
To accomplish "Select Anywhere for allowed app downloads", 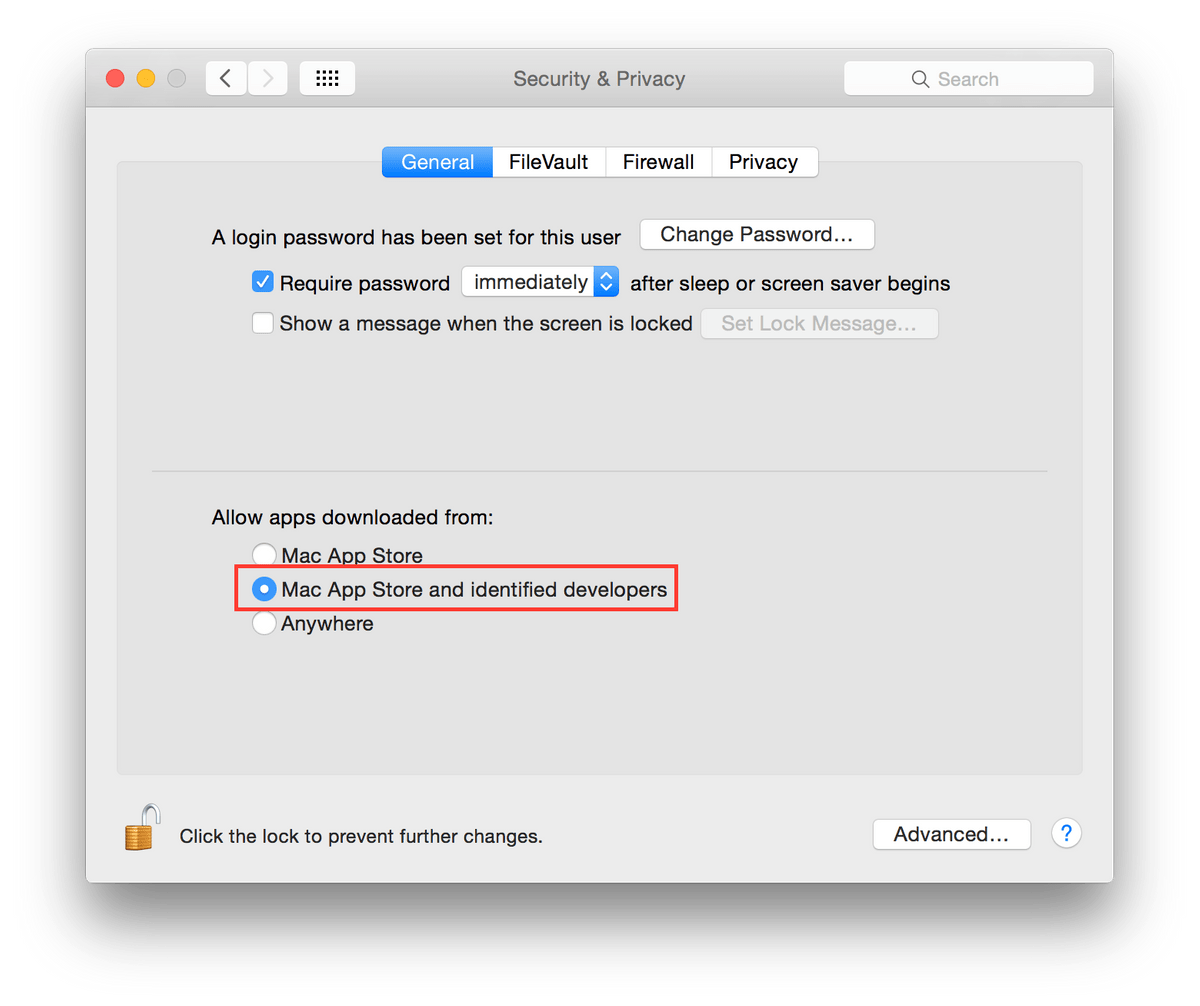I will (264, 622).
